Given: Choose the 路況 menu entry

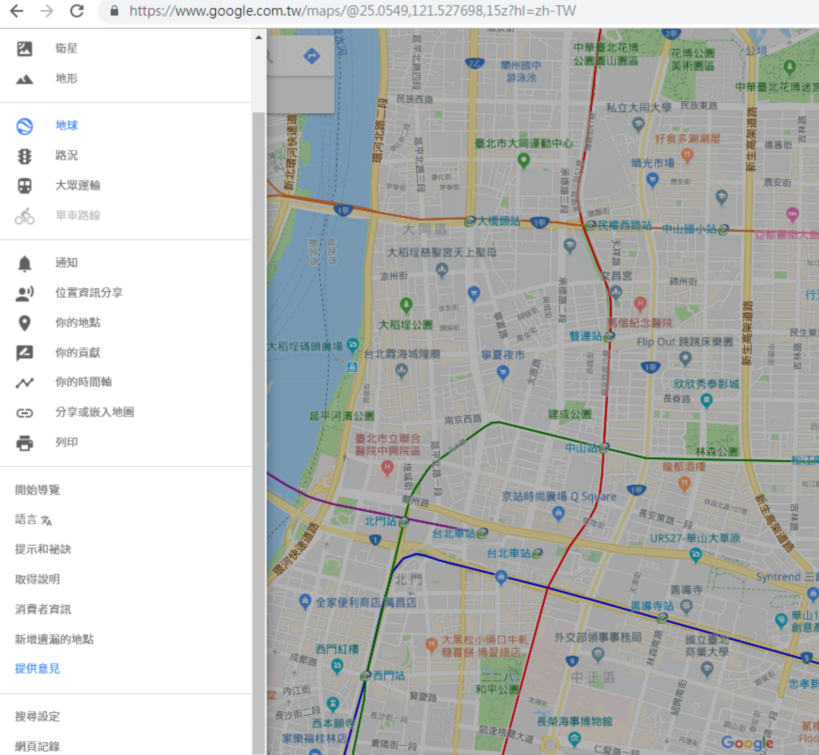Looking at the screenshot, I should pos(66,156).
